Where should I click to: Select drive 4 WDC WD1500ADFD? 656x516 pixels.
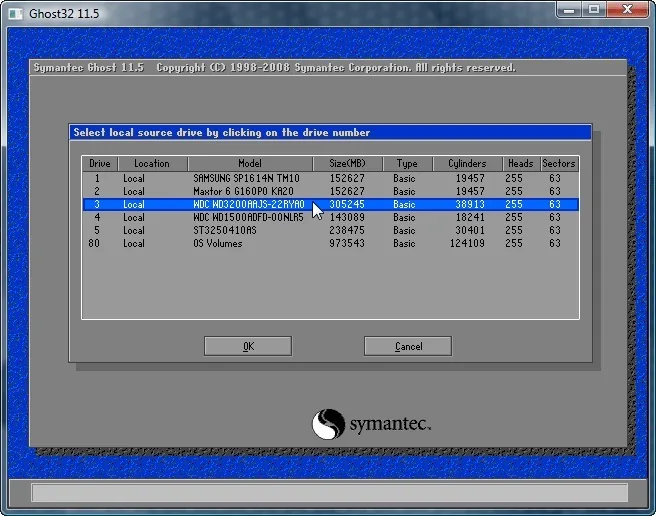(x=331, y=217)
